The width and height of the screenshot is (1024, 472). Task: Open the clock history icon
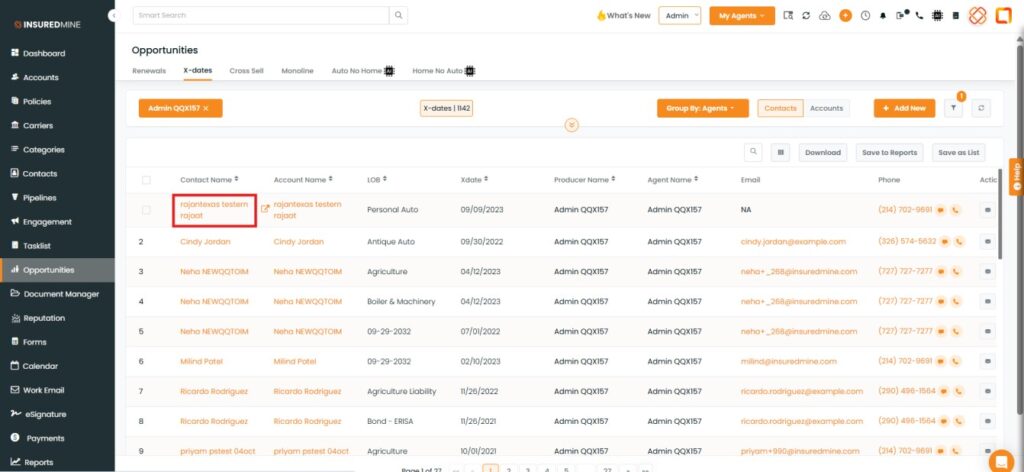(x=865, y=16)
